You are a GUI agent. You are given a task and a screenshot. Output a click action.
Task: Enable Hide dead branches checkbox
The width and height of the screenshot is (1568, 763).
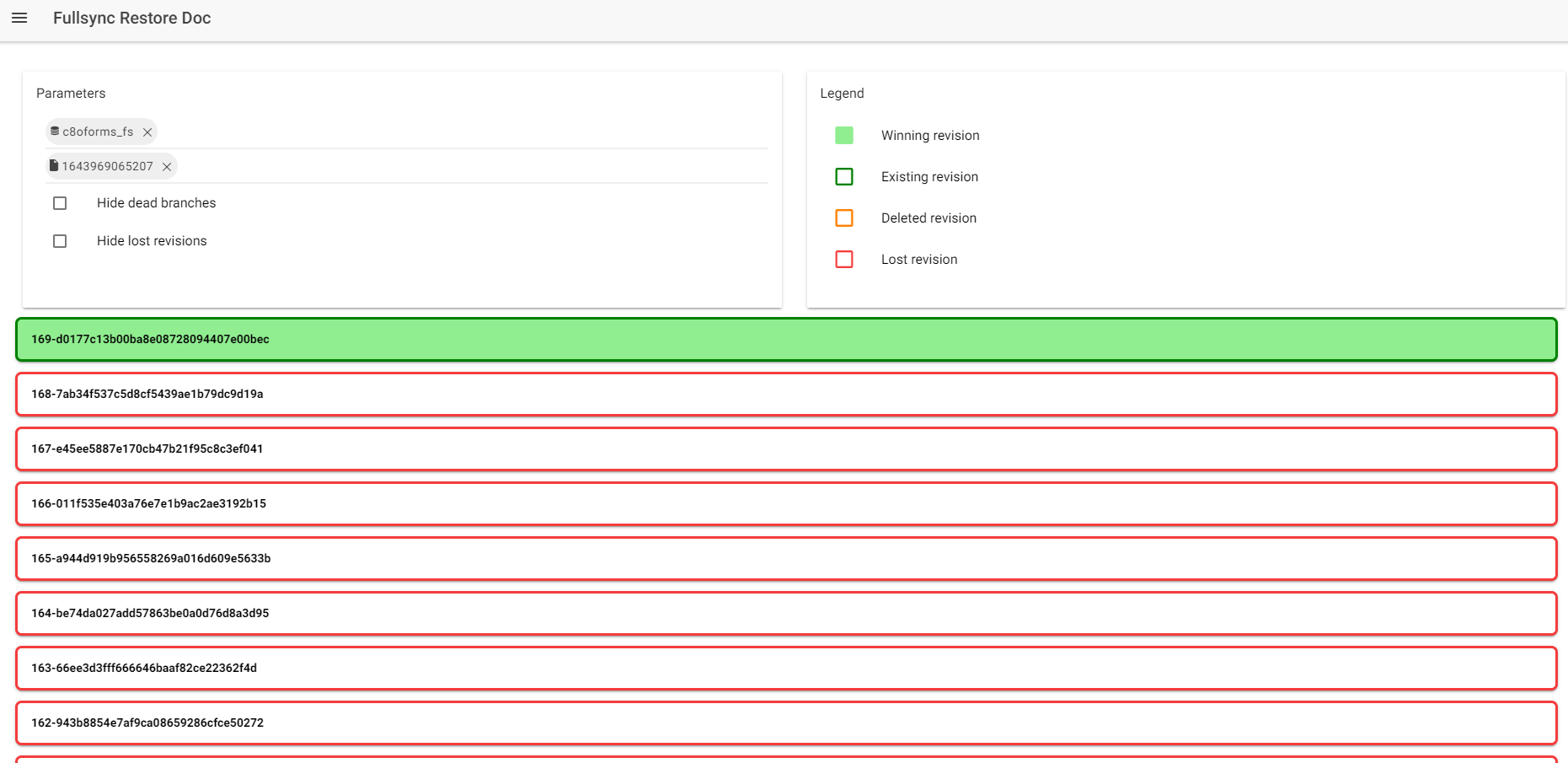tap(60, 203)
